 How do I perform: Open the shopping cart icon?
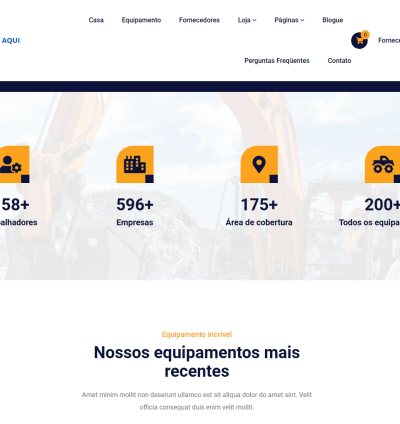coord(359,41)
